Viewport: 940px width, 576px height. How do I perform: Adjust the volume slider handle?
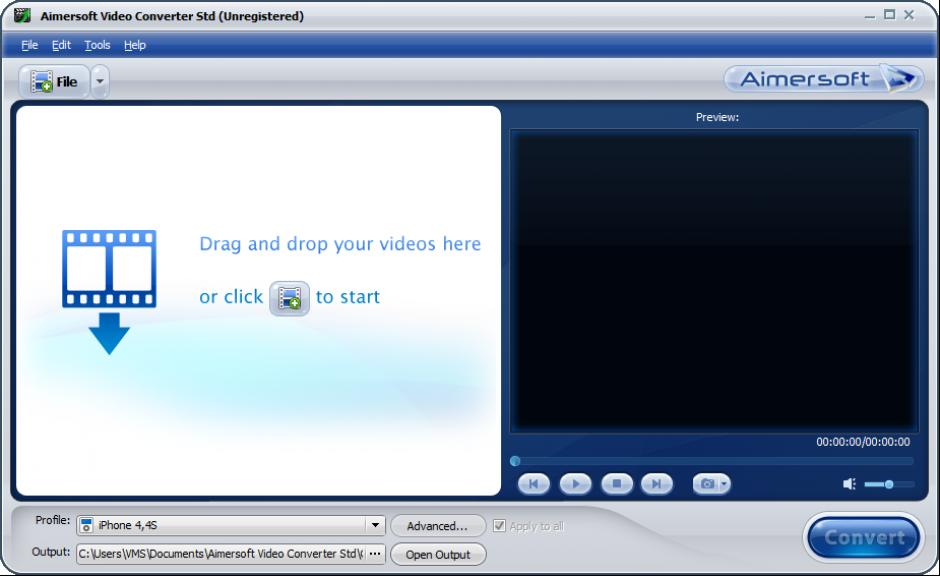coord(889,484)
